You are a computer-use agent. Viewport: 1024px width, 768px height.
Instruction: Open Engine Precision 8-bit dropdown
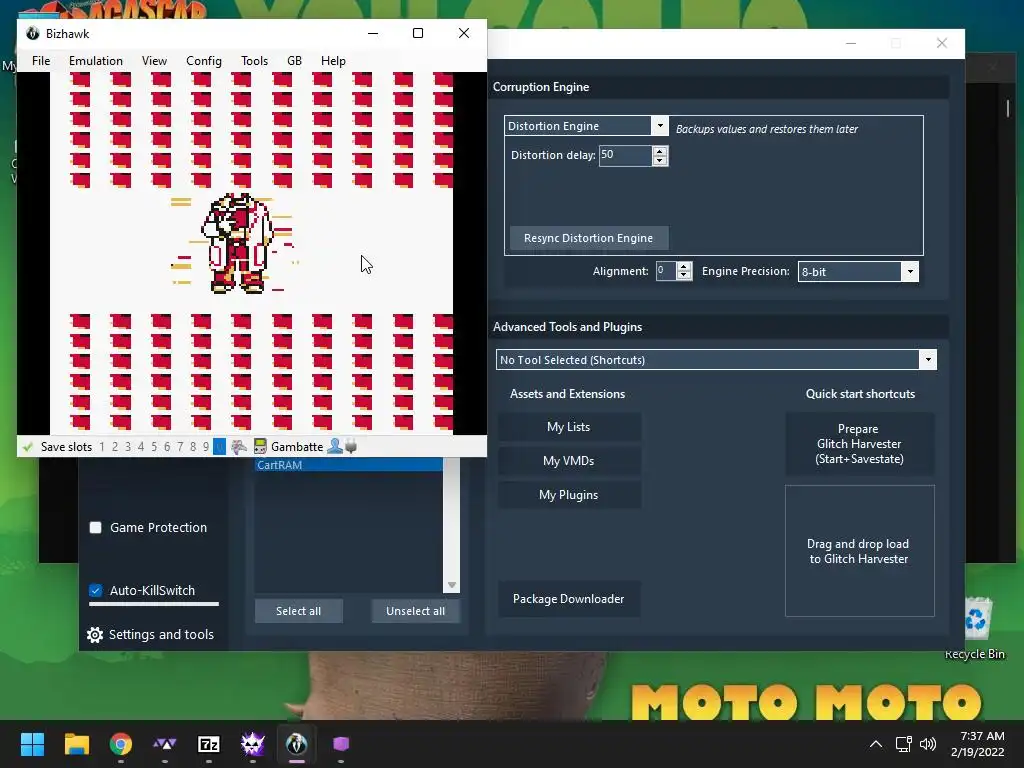pos(910,272)
